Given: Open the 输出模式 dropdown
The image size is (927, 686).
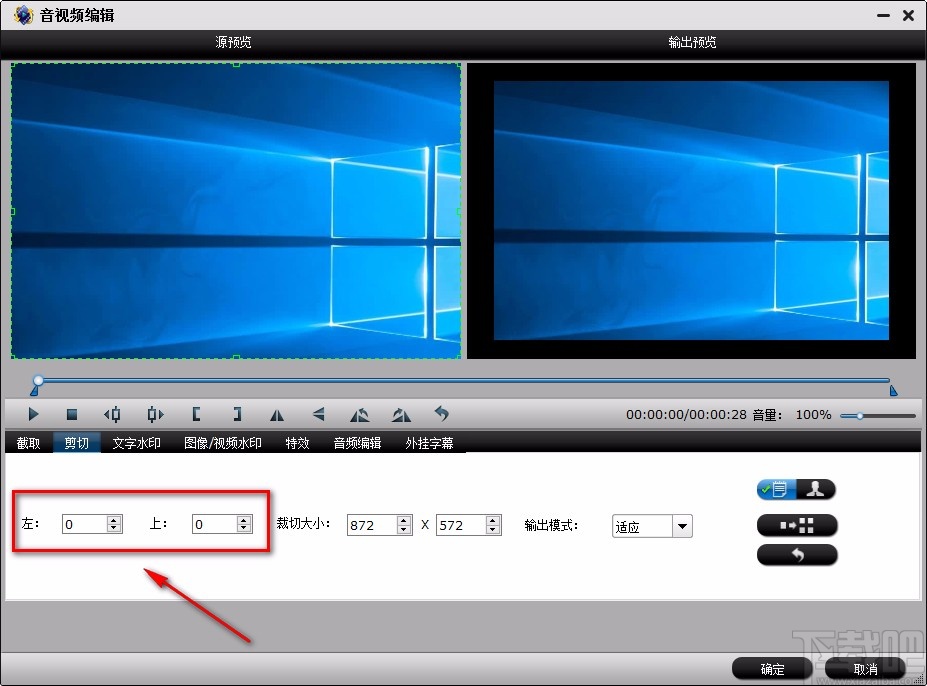Looking at the screenshot, I should point(683,525).
